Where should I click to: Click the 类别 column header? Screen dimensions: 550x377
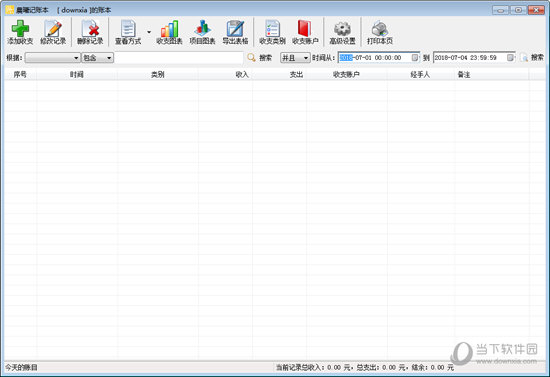pyautogui.click(x=158, y=74)
